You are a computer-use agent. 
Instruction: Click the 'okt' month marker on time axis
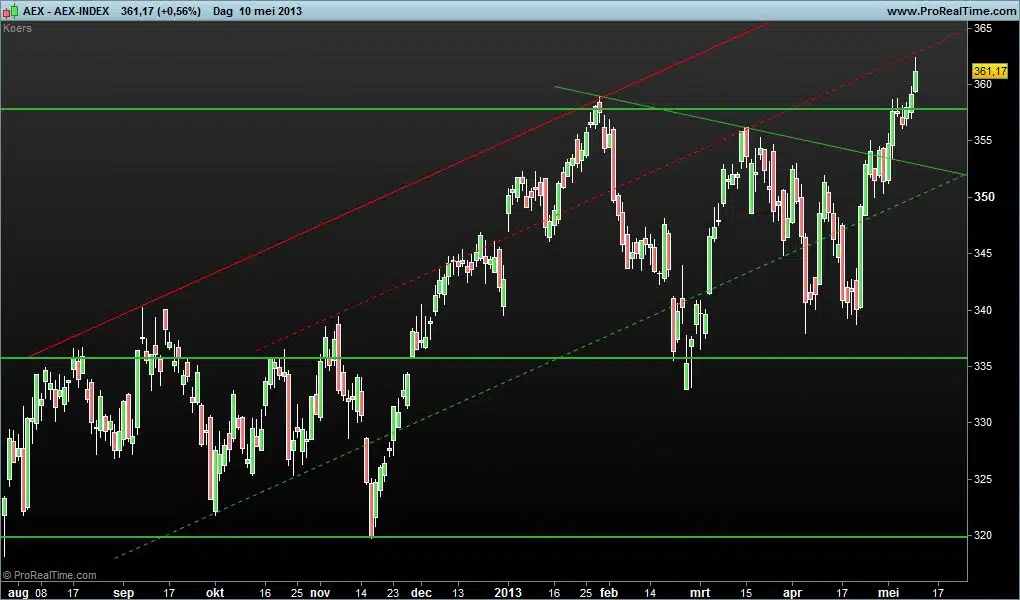(x=215, y=591)
